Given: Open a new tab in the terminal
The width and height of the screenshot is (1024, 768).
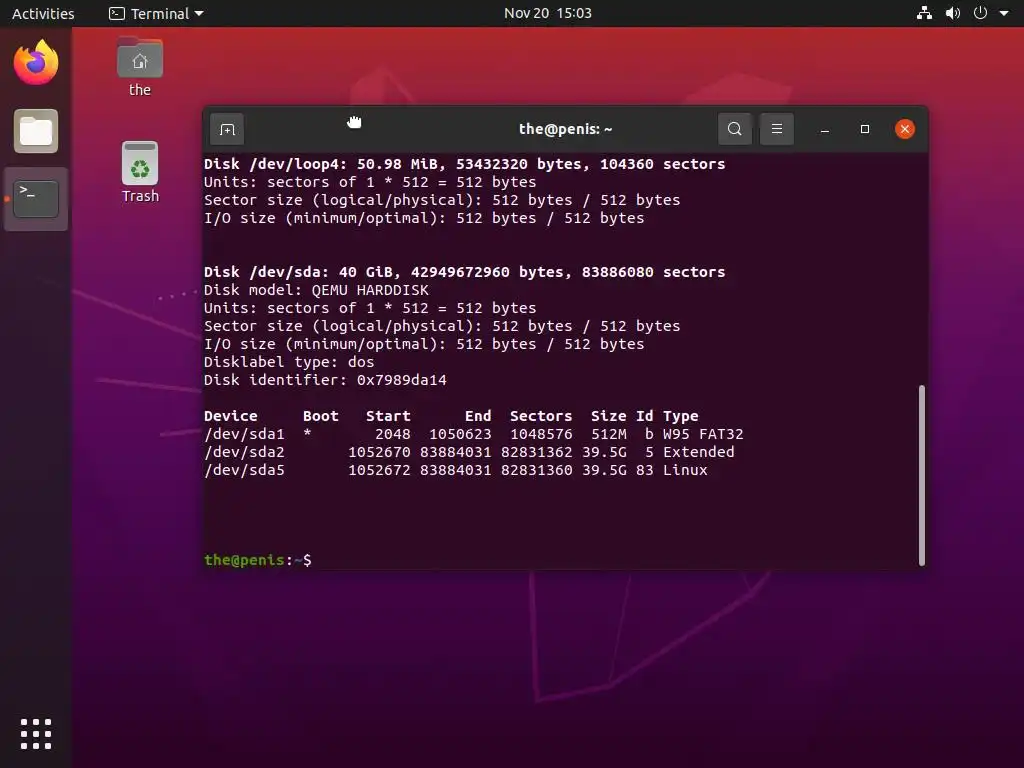Looking at the screenshot, I should (227, 129).
